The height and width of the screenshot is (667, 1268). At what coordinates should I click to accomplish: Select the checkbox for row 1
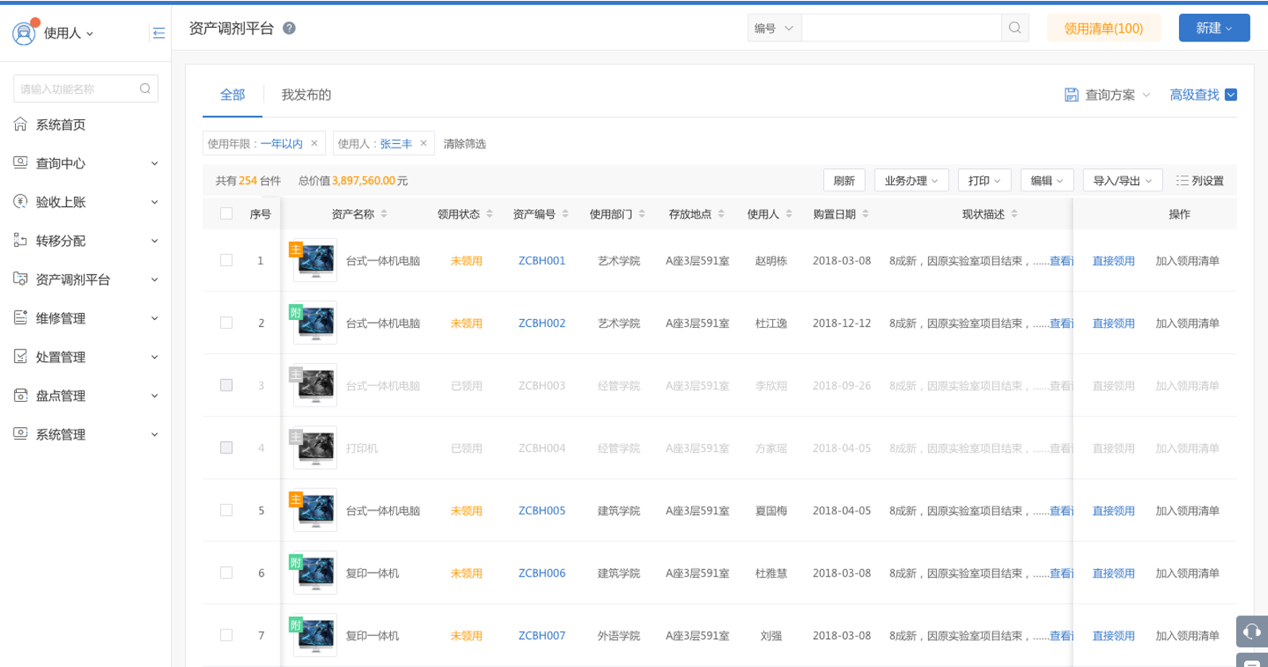226,261
